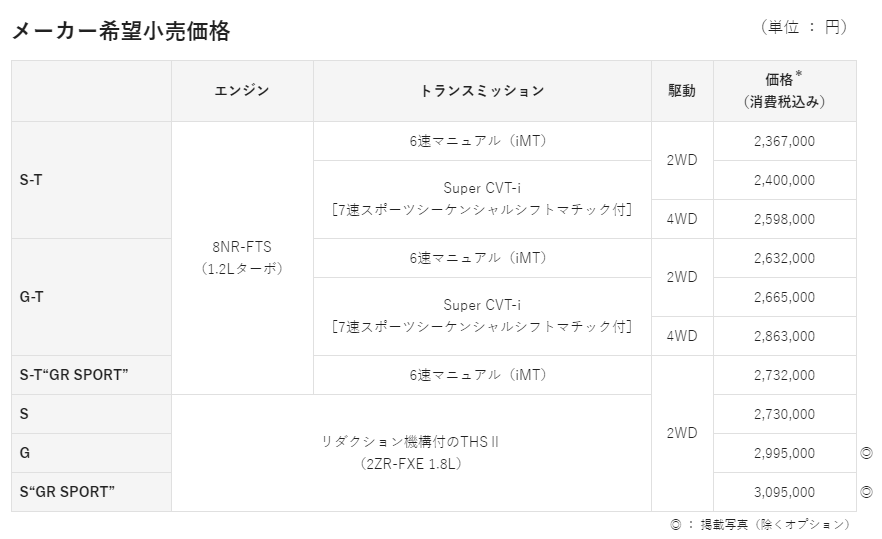882x539 pixels.
Task: Click the 駆動 column header
Action: 682,91
